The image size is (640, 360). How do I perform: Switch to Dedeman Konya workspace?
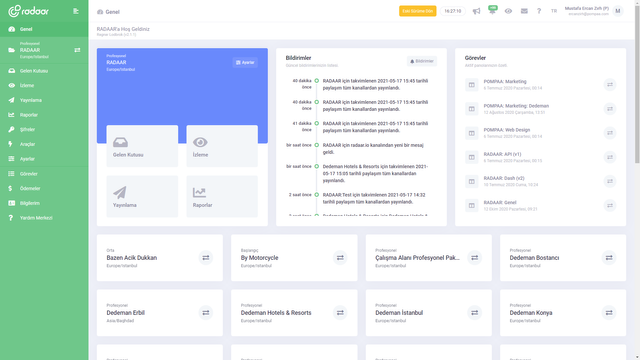pos(609,313)
